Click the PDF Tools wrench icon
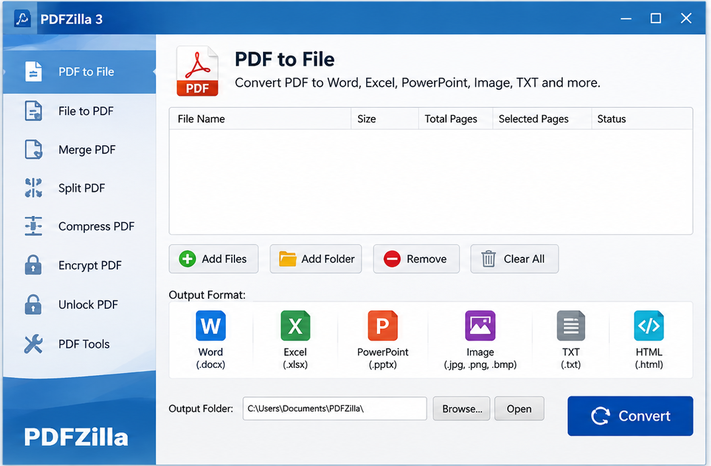This screenshot has height=466, width=711. (33, 344)
